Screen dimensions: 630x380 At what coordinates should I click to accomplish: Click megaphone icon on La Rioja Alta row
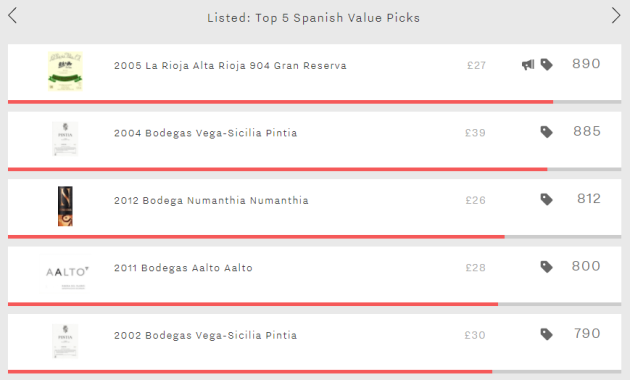(528, 65)
